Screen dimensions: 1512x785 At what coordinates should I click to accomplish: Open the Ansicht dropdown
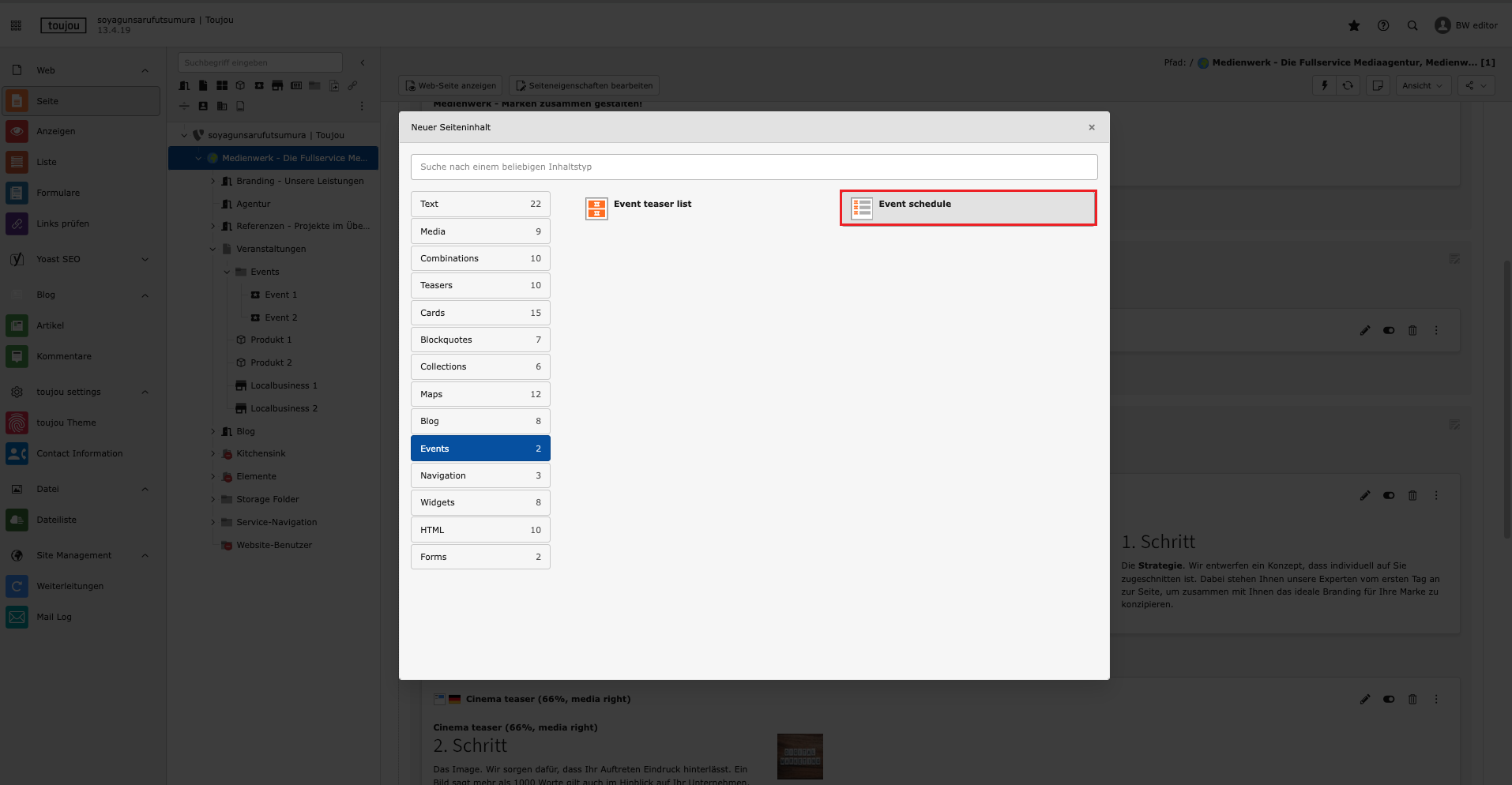[x=1423, y=85]
